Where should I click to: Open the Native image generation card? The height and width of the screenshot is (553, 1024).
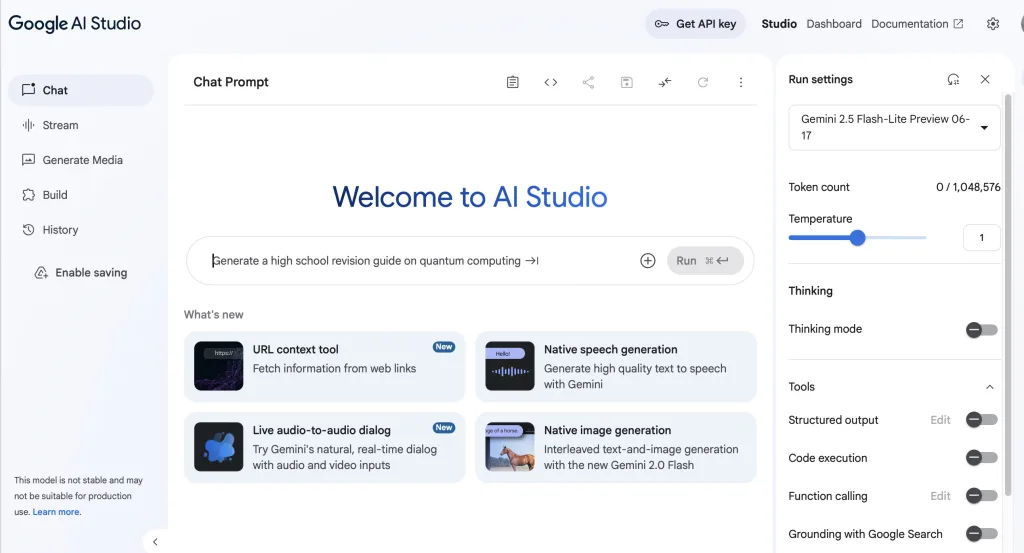pyautogui.click(x=616, y=447)
